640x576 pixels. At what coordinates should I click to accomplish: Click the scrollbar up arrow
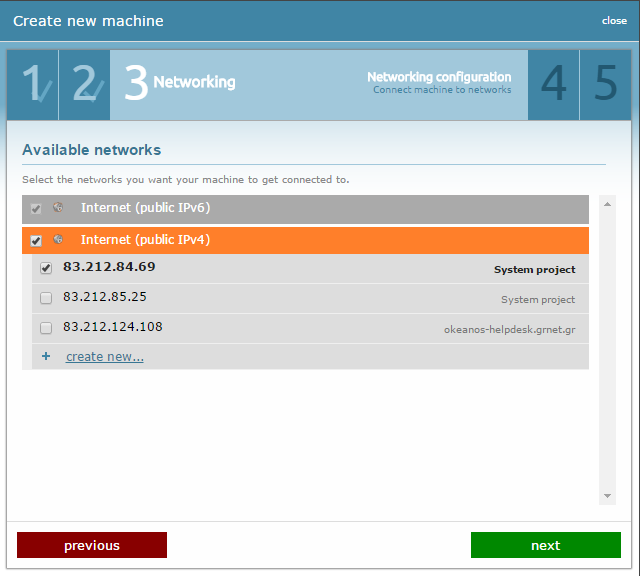click(x=607, y=204)
